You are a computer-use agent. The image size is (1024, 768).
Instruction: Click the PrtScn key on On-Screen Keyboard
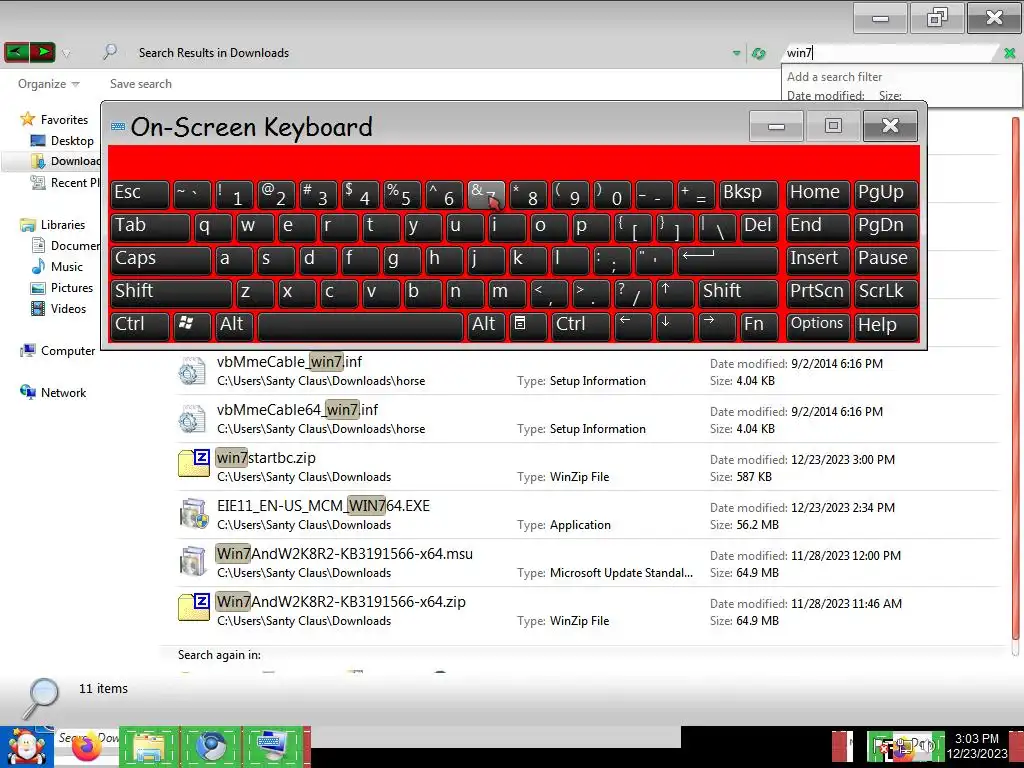[x=818, y=292]
